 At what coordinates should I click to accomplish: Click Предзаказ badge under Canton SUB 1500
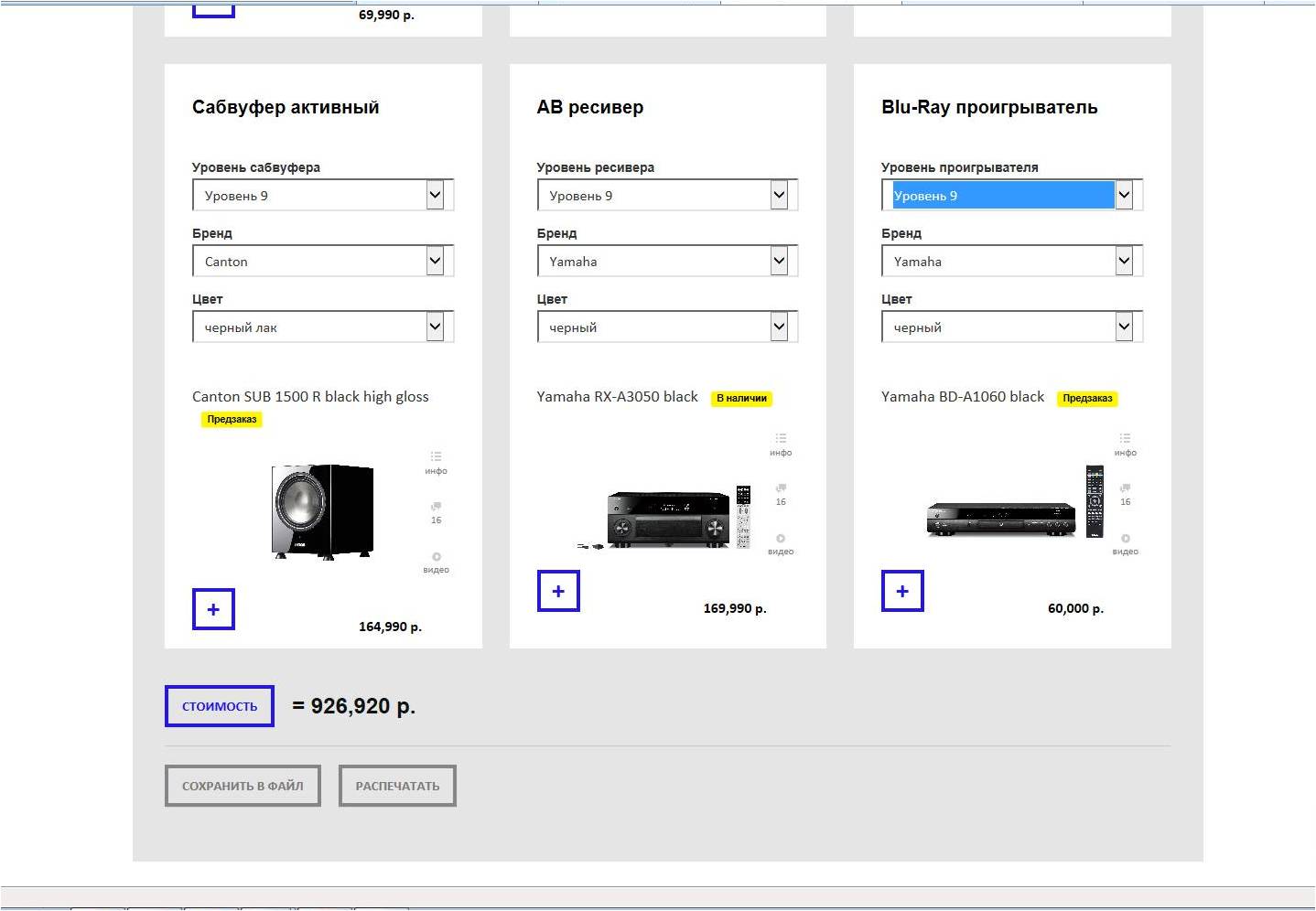pos(232,419)
